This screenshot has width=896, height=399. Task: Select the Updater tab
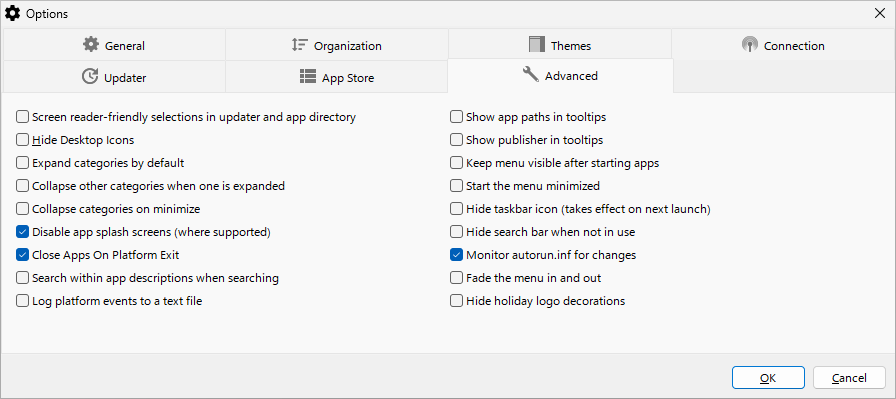[x=114, y=77]
